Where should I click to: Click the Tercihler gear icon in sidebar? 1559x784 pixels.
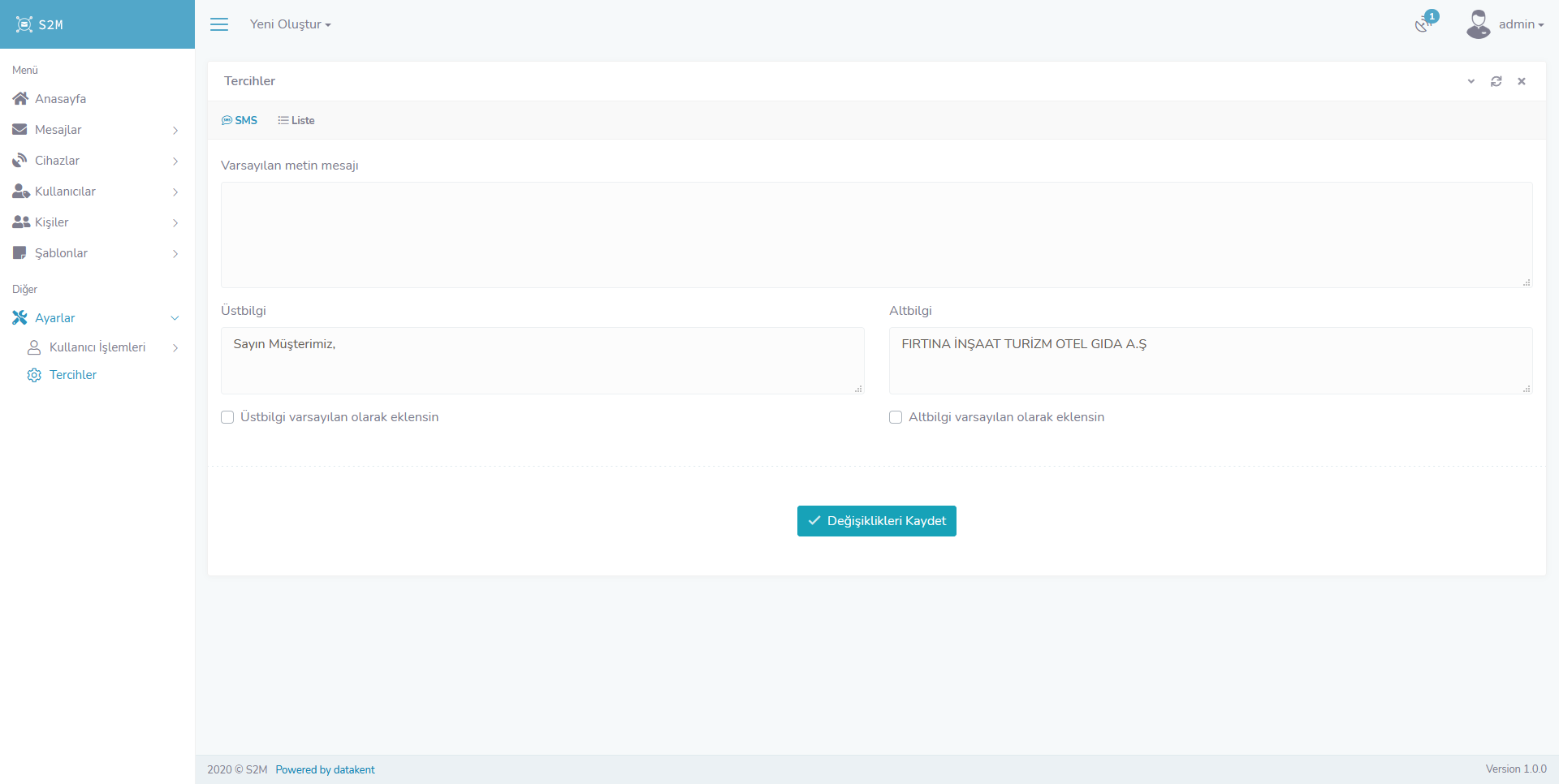[34, 375]
